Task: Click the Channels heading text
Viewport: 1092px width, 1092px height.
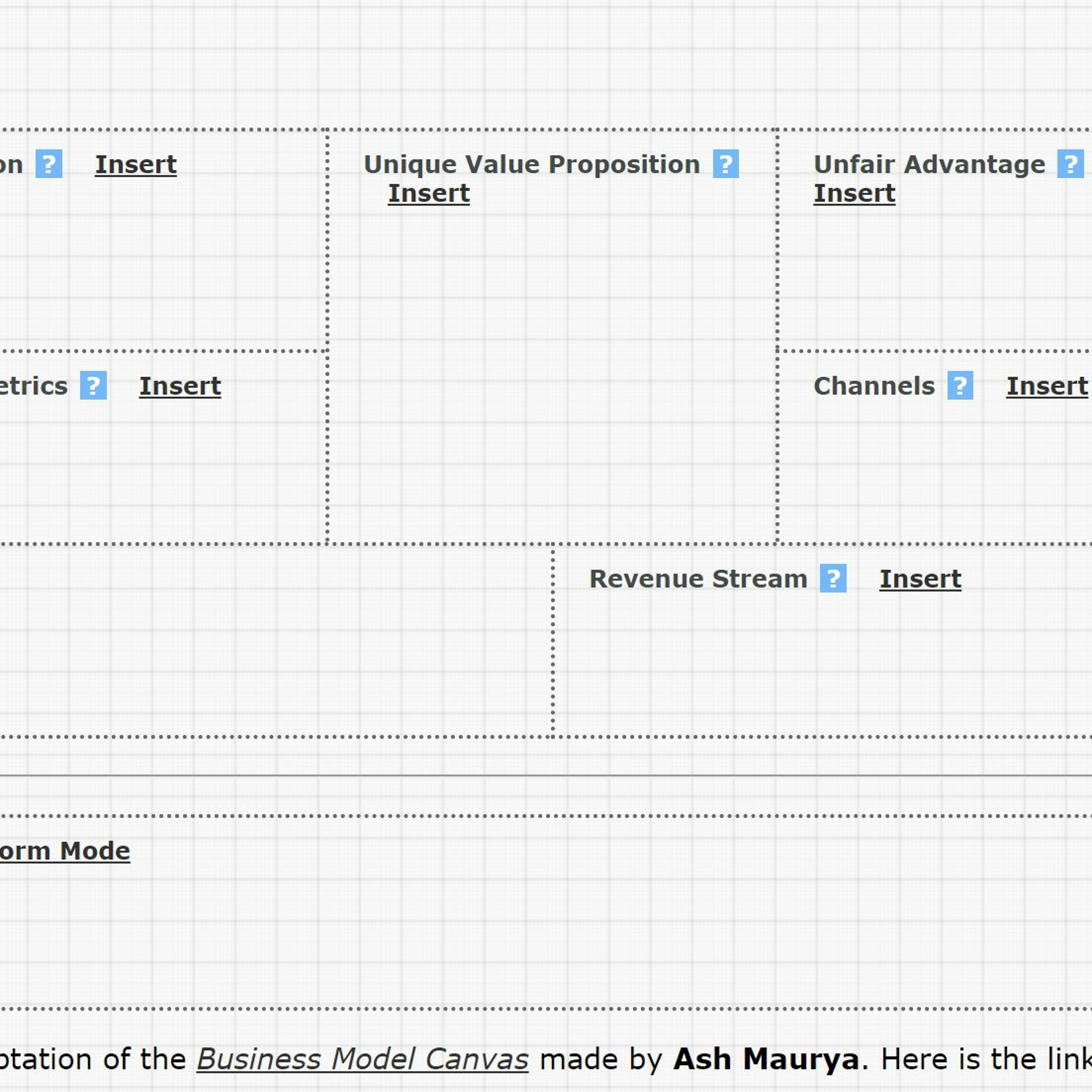Action: [874, 386]
